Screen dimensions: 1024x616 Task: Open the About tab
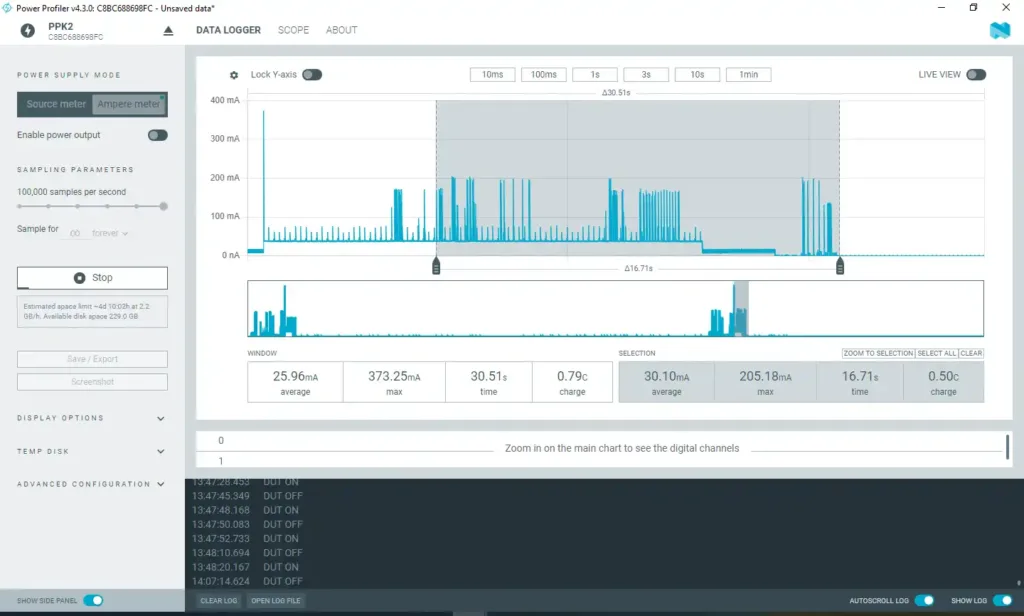click(341, 30)
